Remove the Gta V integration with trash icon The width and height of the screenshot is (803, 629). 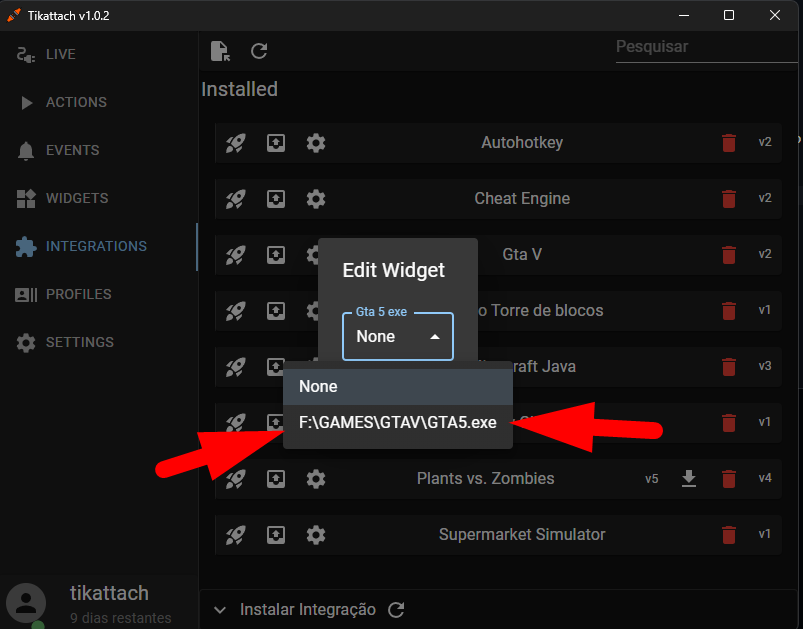pyautogui.click(x=729, y=255)
